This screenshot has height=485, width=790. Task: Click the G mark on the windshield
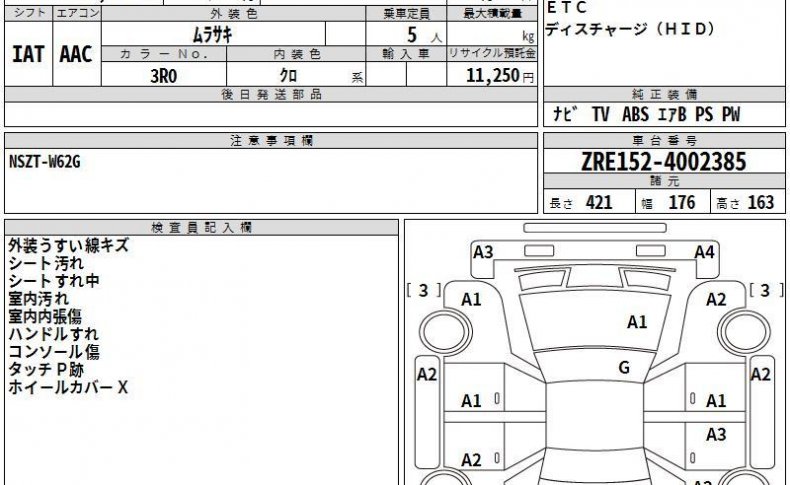624,368
